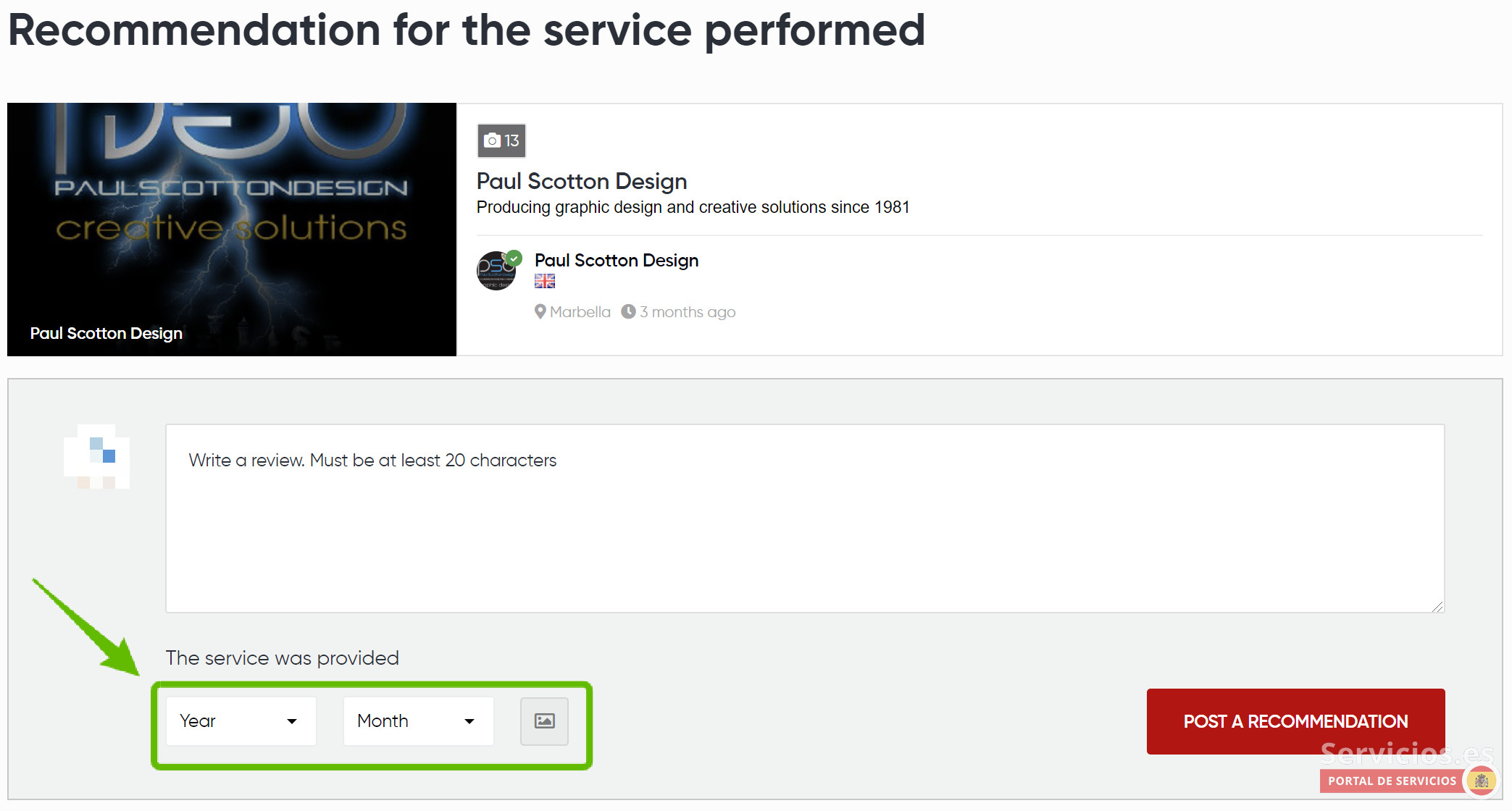Click the textarea resize handle corner
This screenshot has height=811, width=1512.
(1437, 607)
